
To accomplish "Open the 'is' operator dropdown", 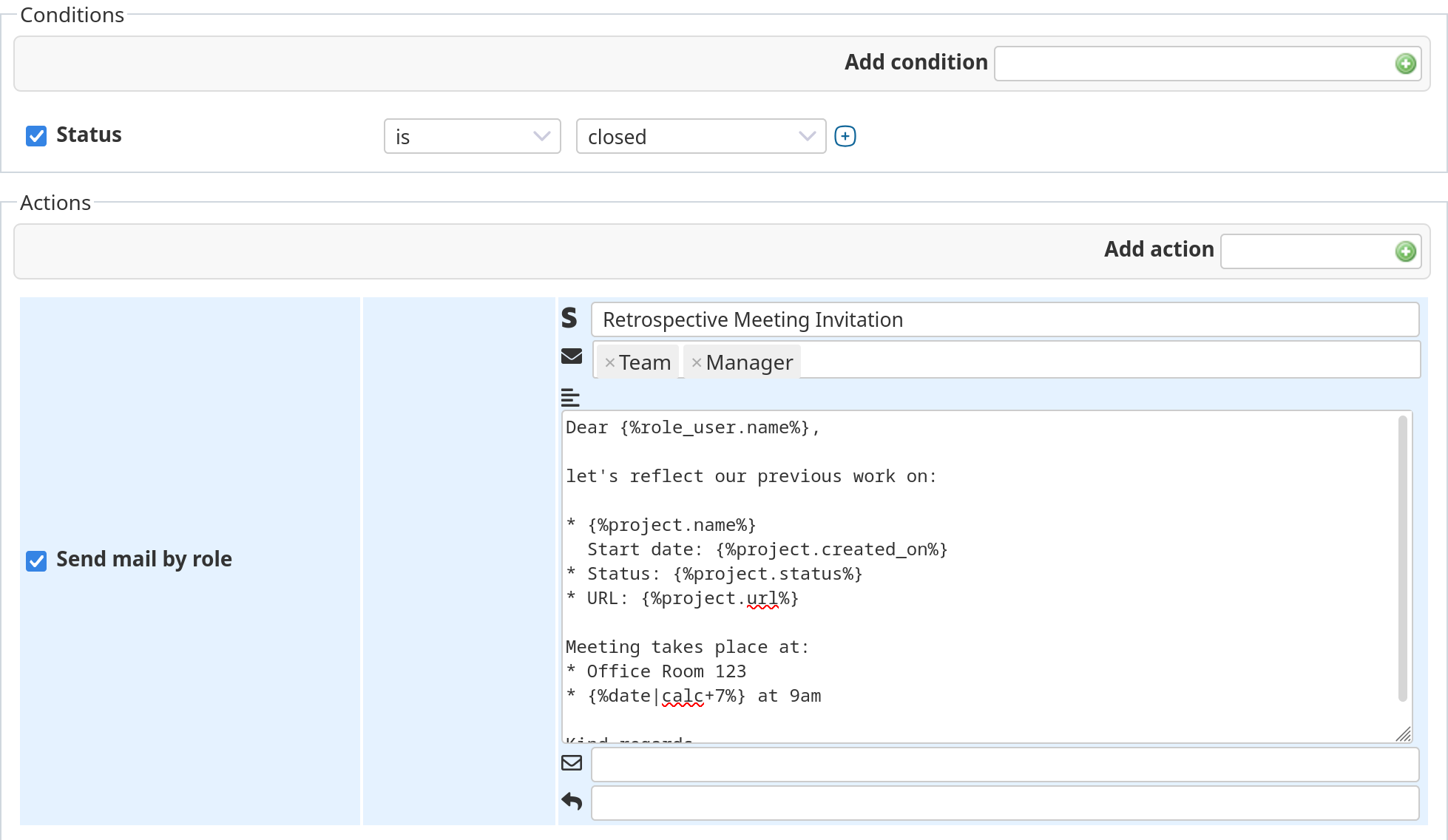I will [473, 136].
